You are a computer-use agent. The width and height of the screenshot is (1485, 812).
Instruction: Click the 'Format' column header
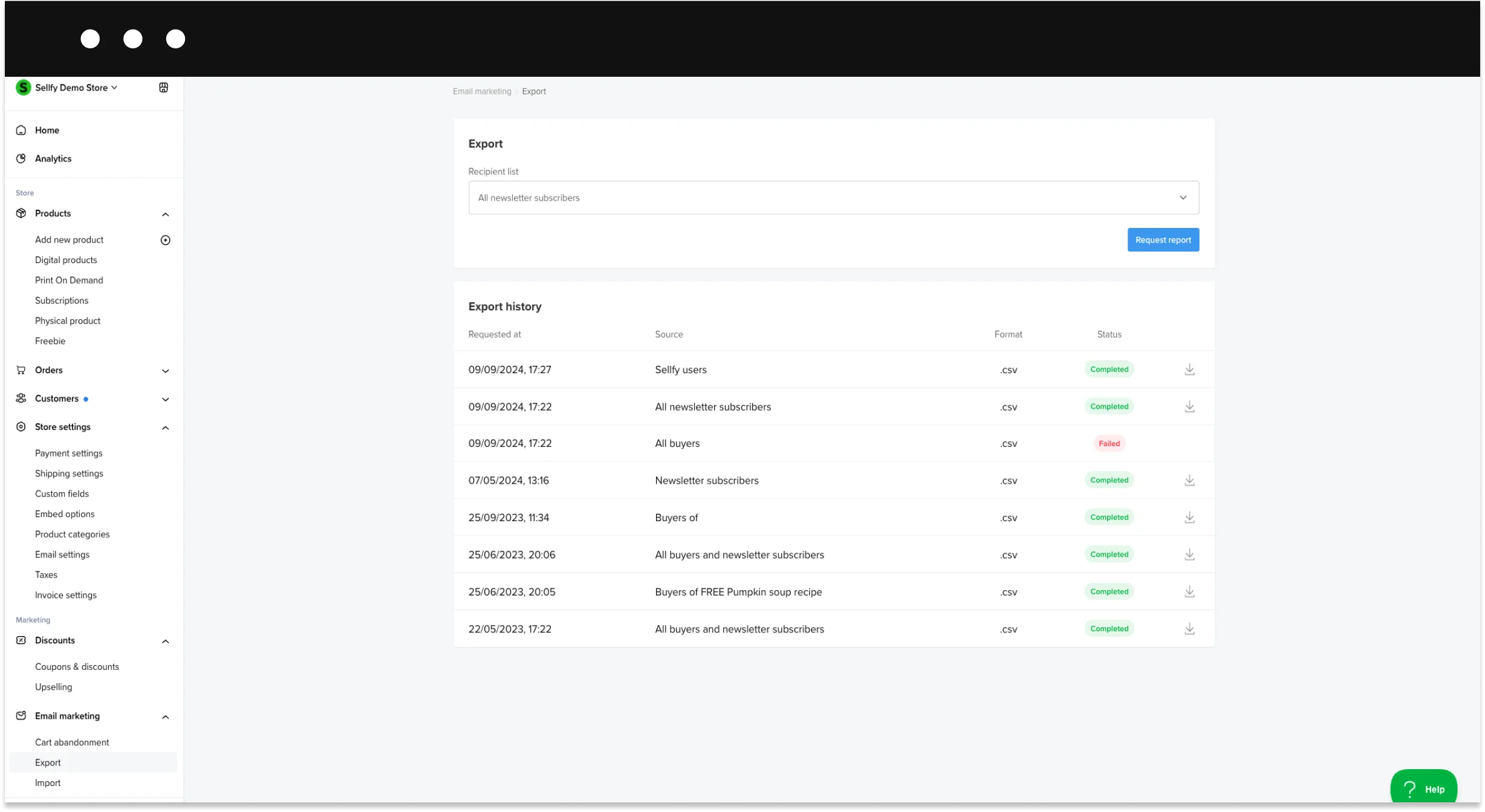(1008, 334)
